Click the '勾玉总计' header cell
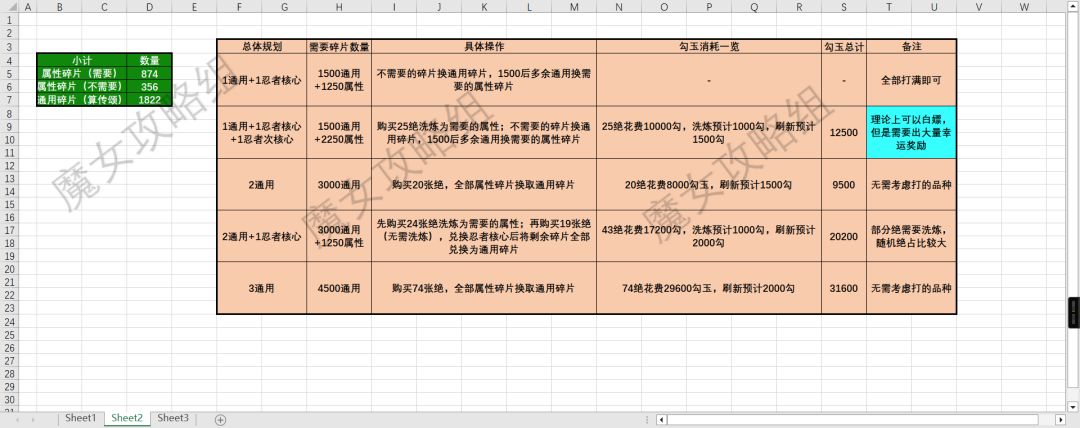This screenshot has width=1080, height=428. pos(844,47)
